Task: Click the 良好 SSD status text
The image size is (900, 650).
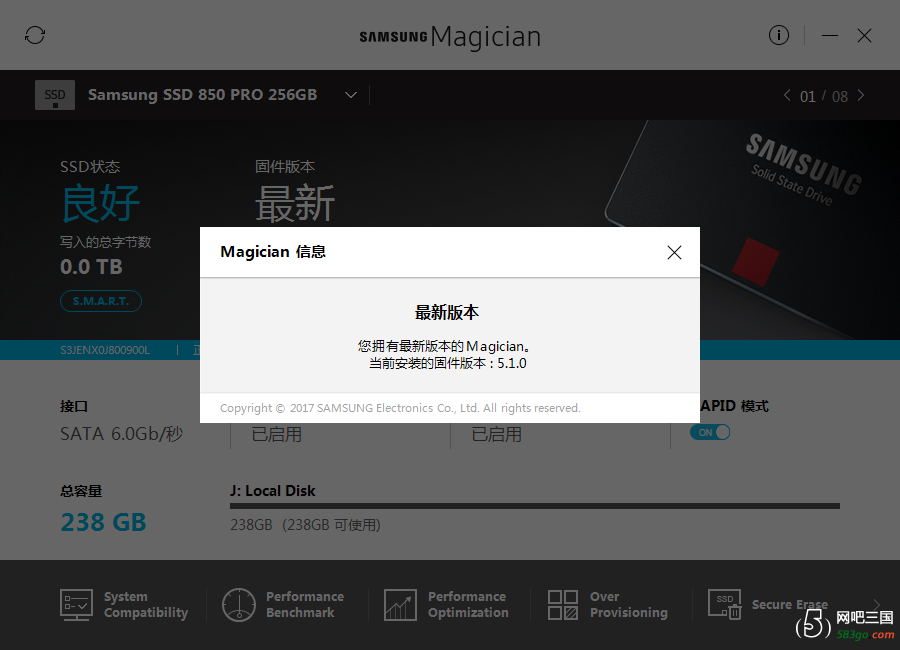Action: [x=100, y=203]
